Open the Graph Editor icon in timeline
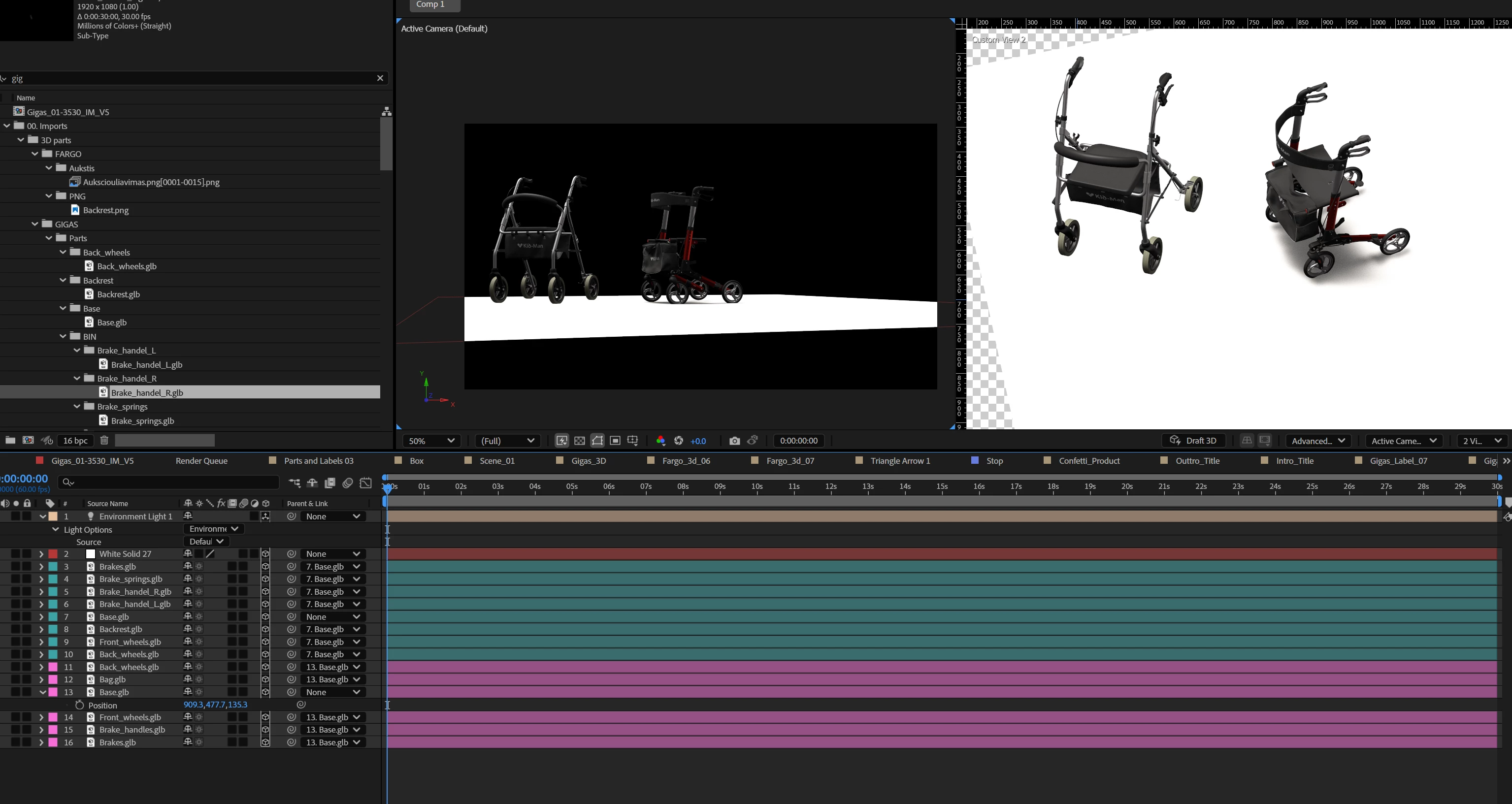This screenshot has height=804, width=1512. pos(365,482)
